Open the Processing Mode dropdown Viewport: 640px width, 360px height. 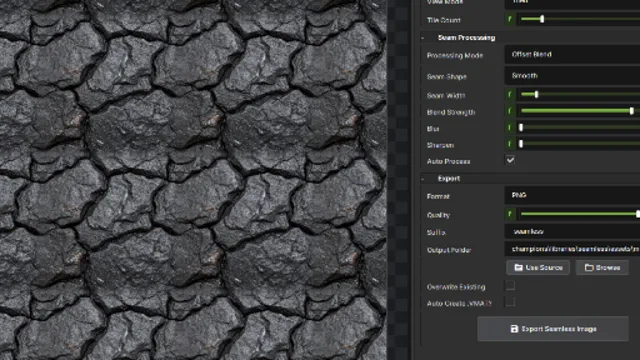pos(572,55)
